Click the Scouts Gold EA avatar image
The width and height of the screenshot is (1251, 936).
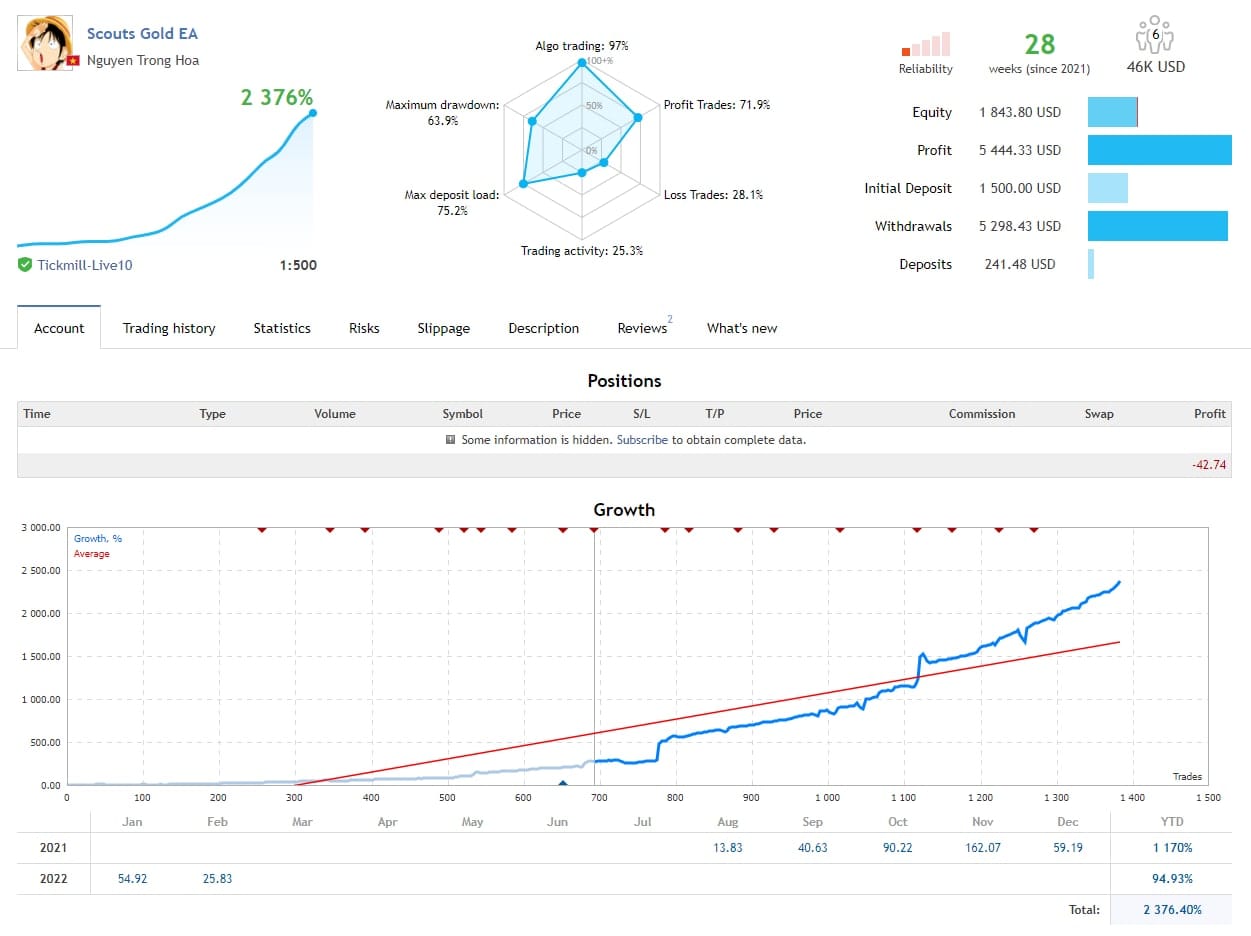45,44
